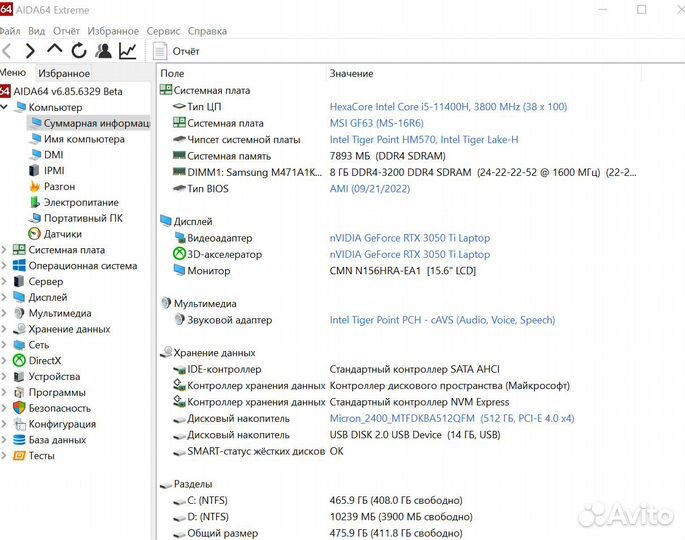Image resolution: width=685 pixels, height=540 pixels.
Task: Click 3D-акселератор Xbox icon in list
Action: tap(179, 254)
